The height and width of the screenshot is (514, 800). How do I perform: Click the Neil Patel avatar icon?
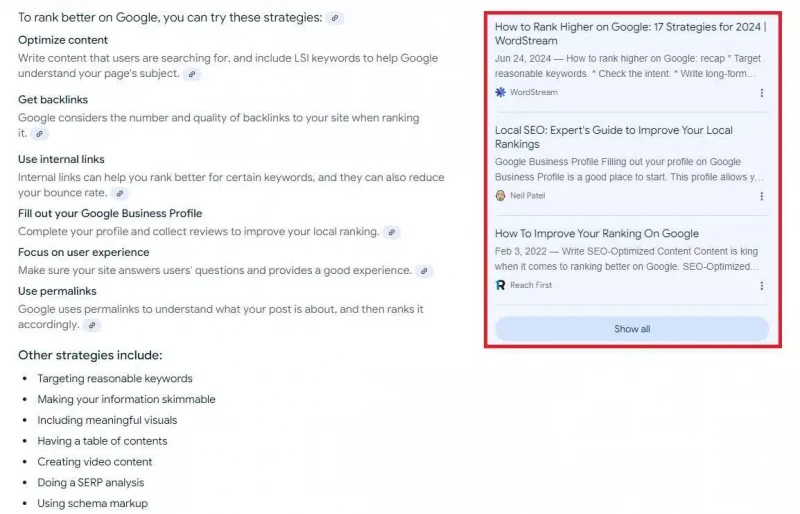pos(501,195)
